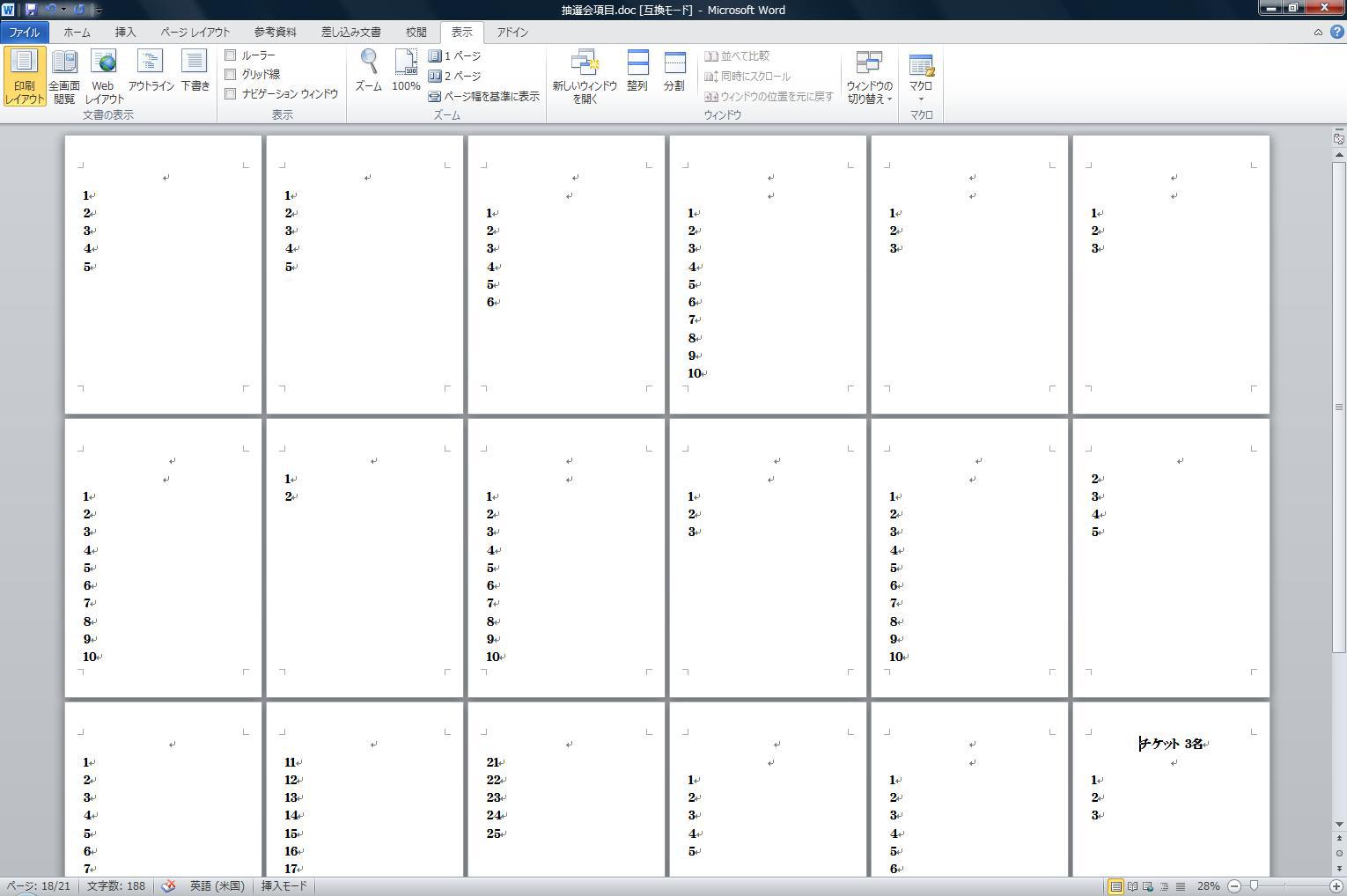This screenshot has width=1347, height=896.
Task: Open the Undo history dropdown arrow
Action: (63, 10)
